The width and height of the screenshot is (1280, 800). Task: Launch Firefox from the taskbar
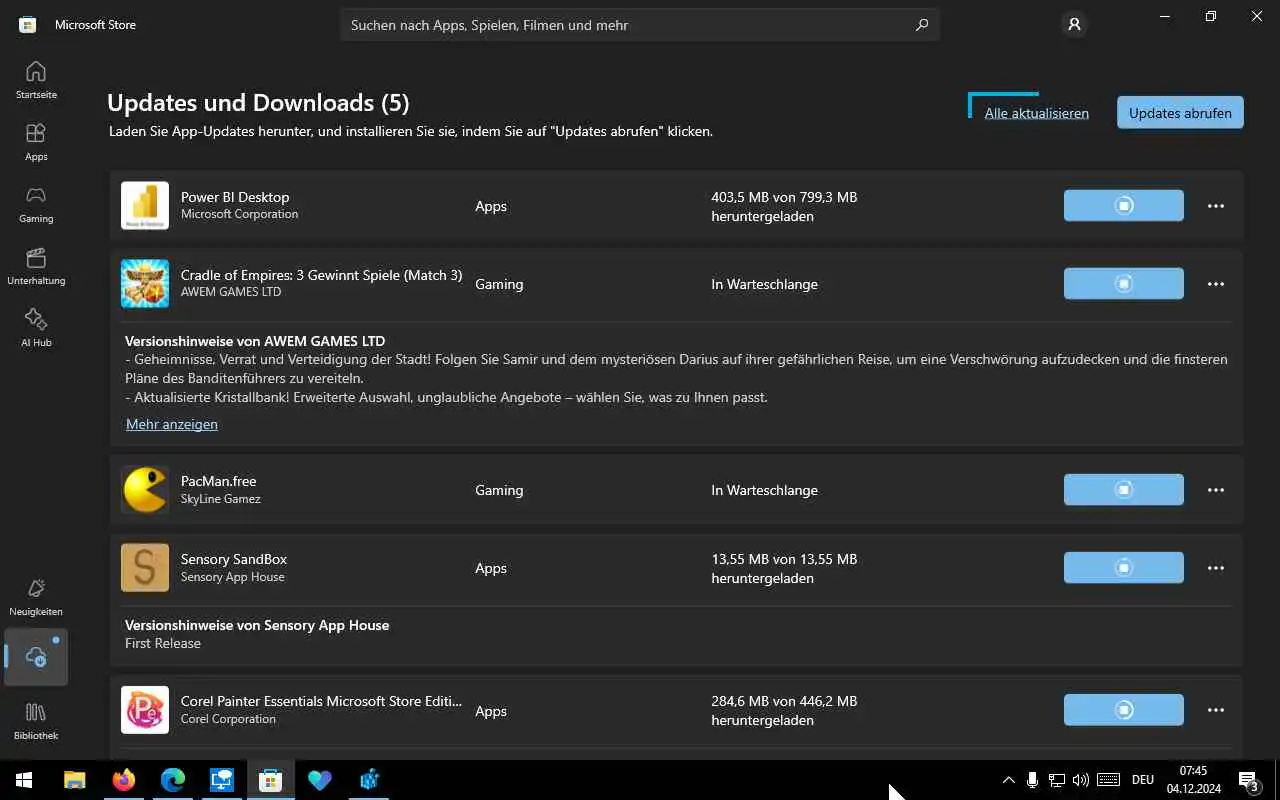(x=124, y=780)
